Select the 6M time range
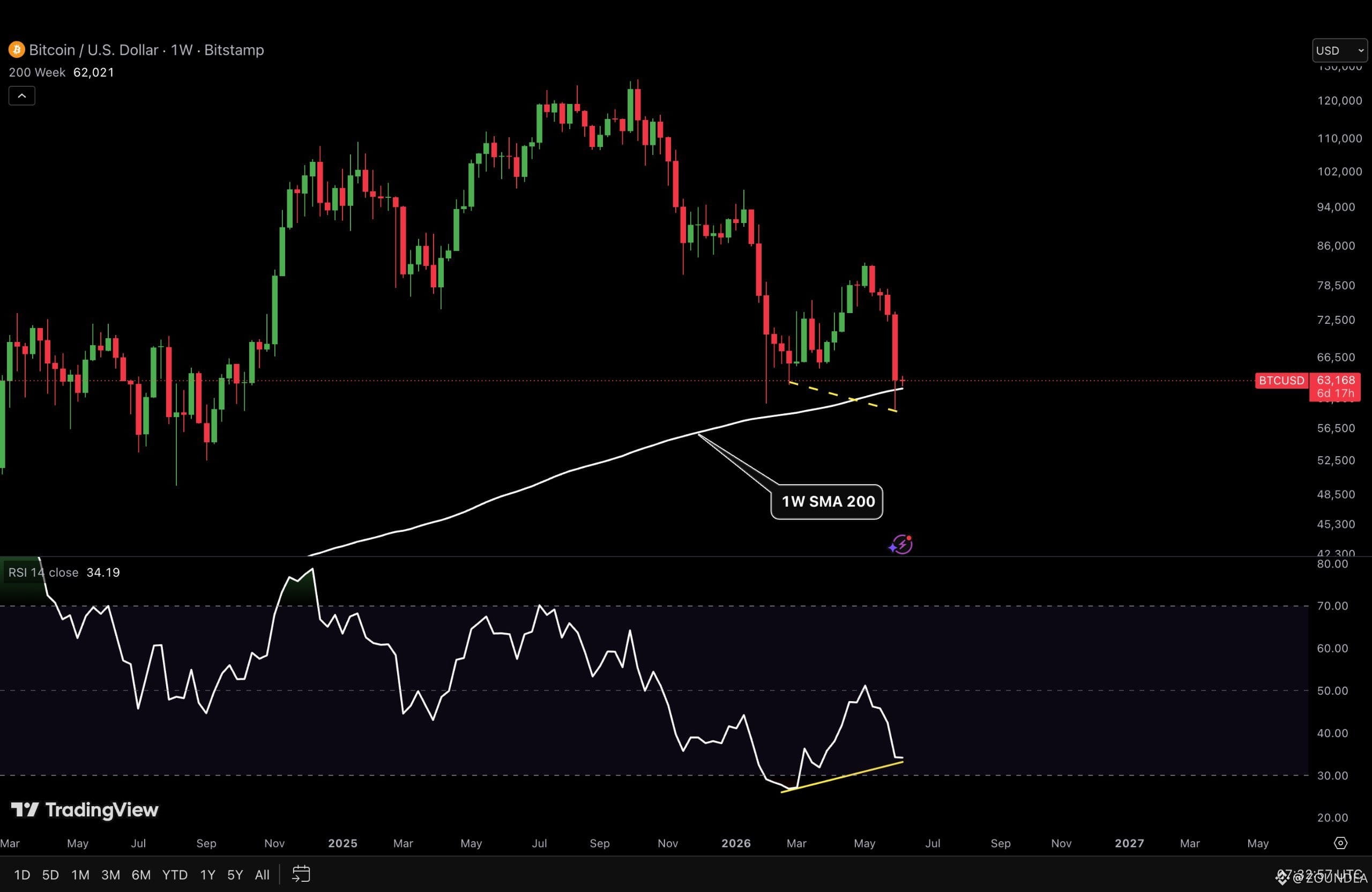This screenshot has width=1372, height=892. pyautogui.click(x=141, y=875)
